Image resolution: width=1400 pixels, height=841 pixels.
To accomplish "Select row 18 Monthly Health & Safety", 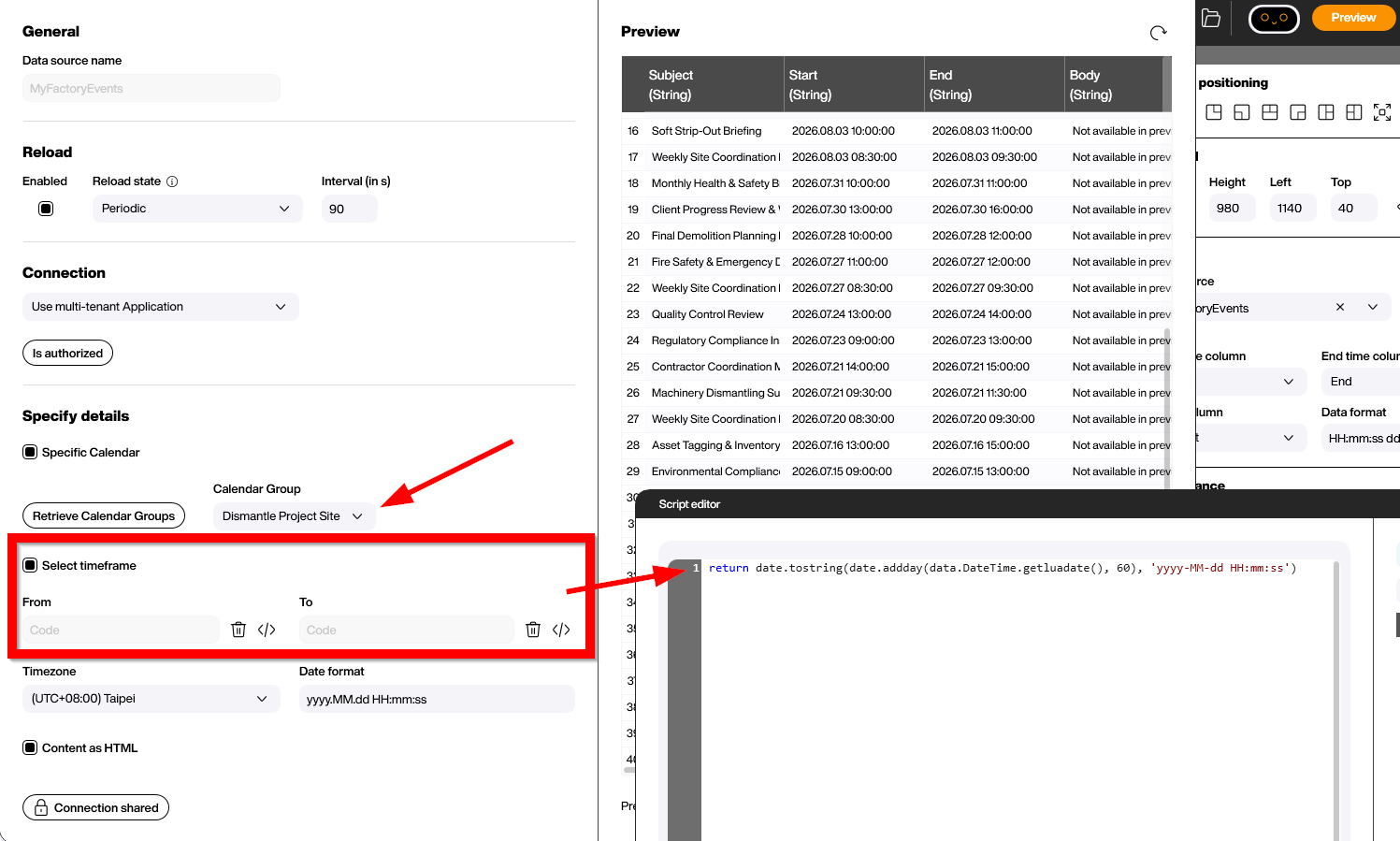I will [x=897, y=183].
